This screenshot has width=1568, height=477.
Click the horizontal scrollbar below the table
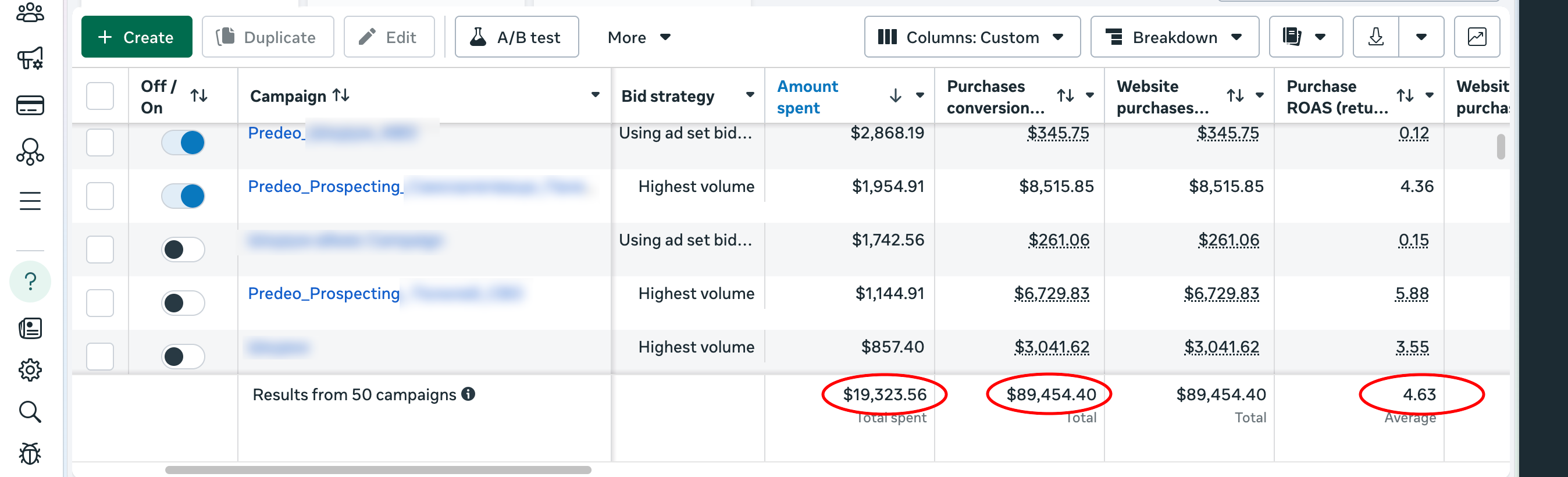click(x=377, y=469)
